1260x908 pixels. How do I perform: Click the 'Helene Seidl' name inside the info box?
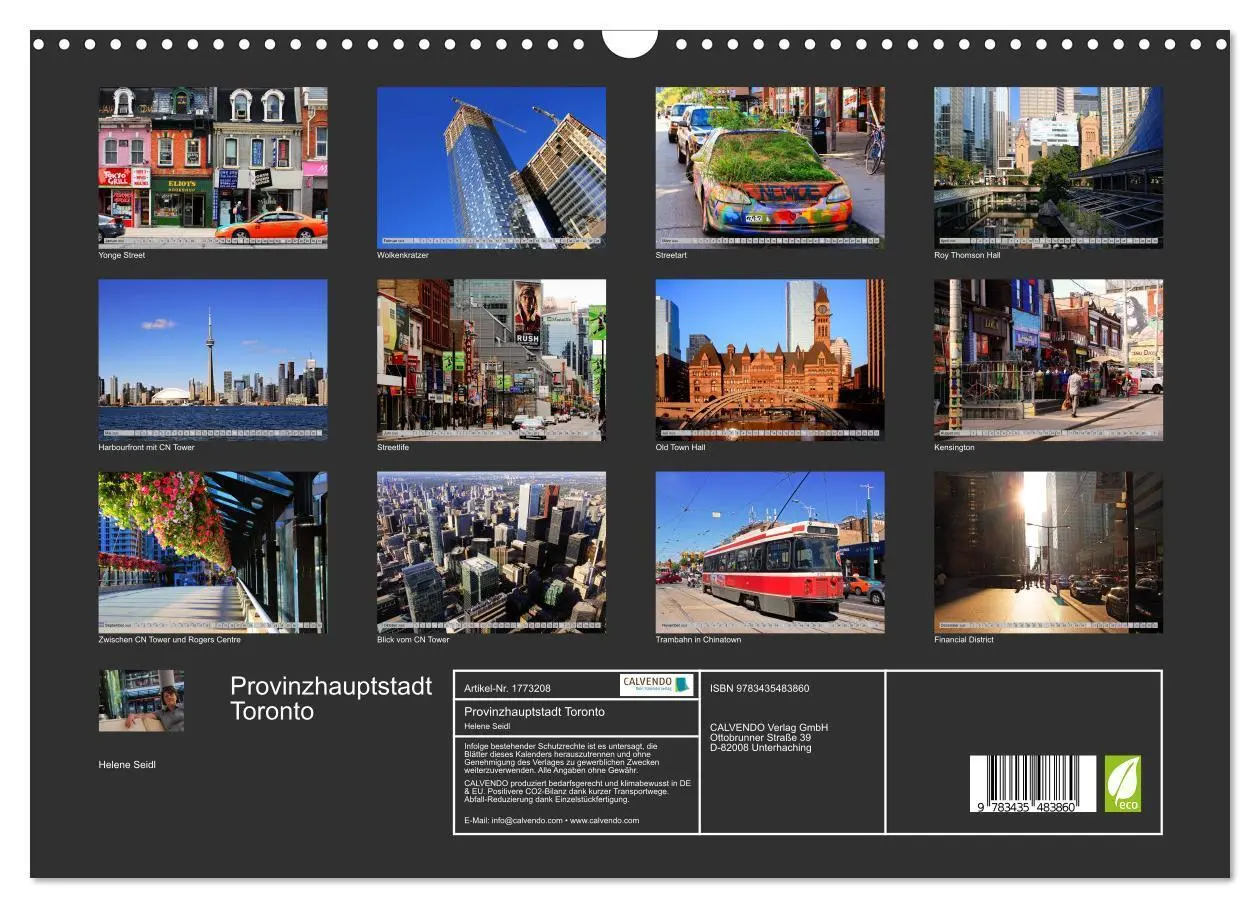pyautogui.click(x=487, y=726)
